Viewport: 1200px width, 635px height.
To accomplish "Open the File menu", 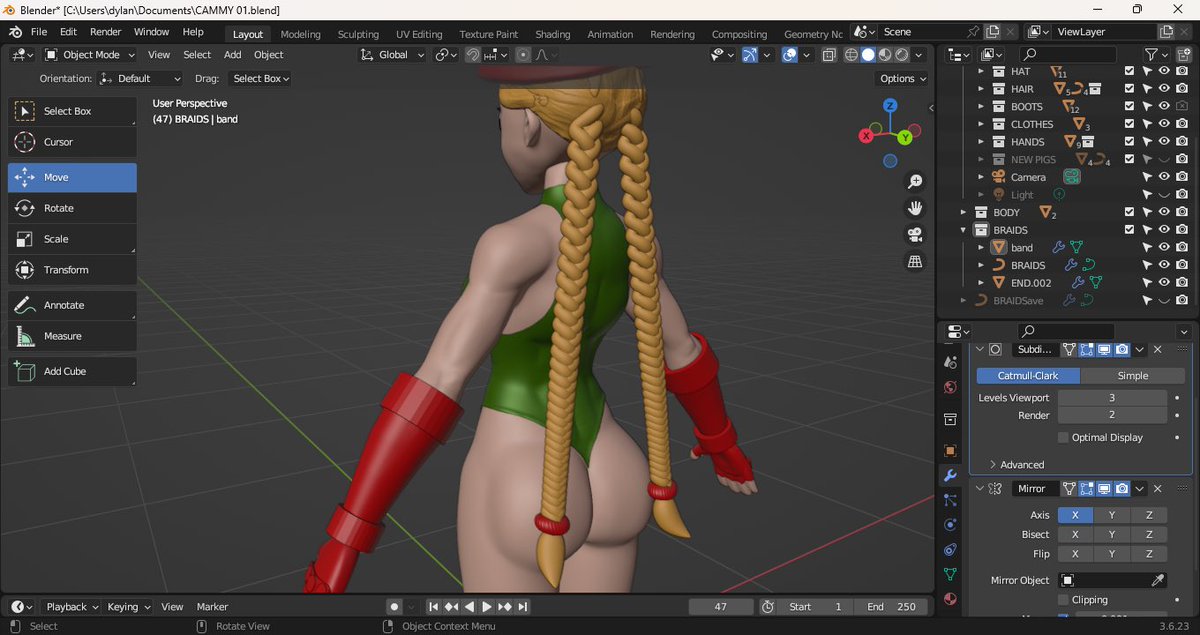I will (39, 32).
